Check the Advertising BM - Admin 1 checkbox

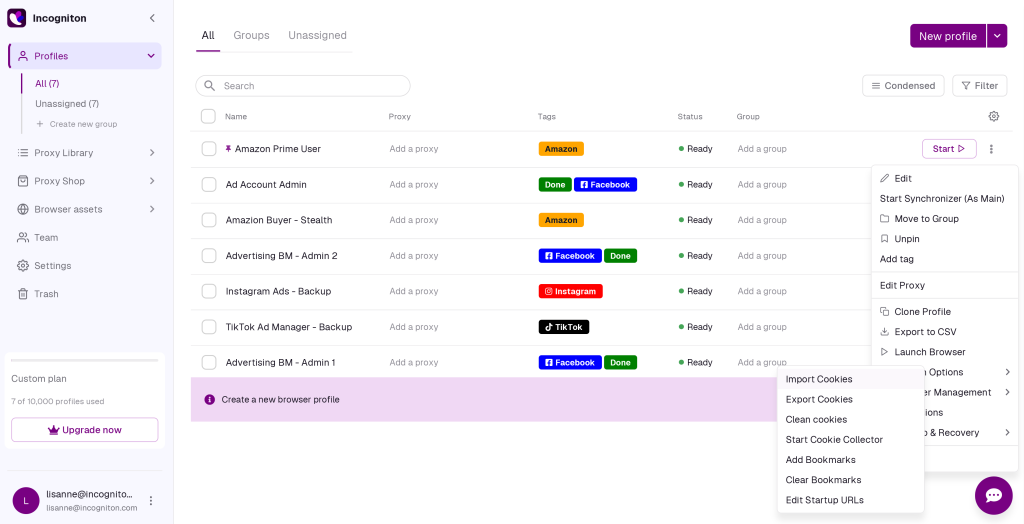tap(209, 363)
